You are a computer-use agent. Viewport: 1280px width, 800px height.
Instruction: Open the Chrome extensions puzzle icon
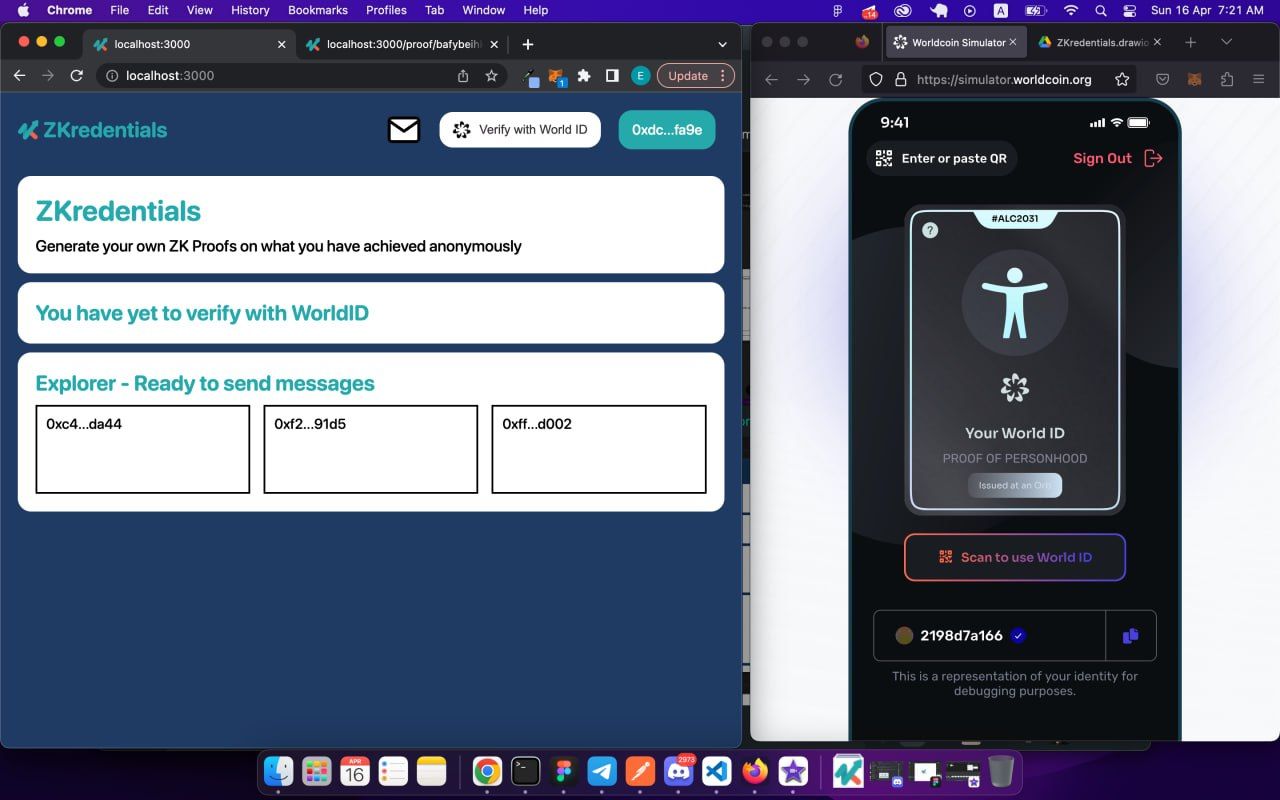tap(584, 76)
